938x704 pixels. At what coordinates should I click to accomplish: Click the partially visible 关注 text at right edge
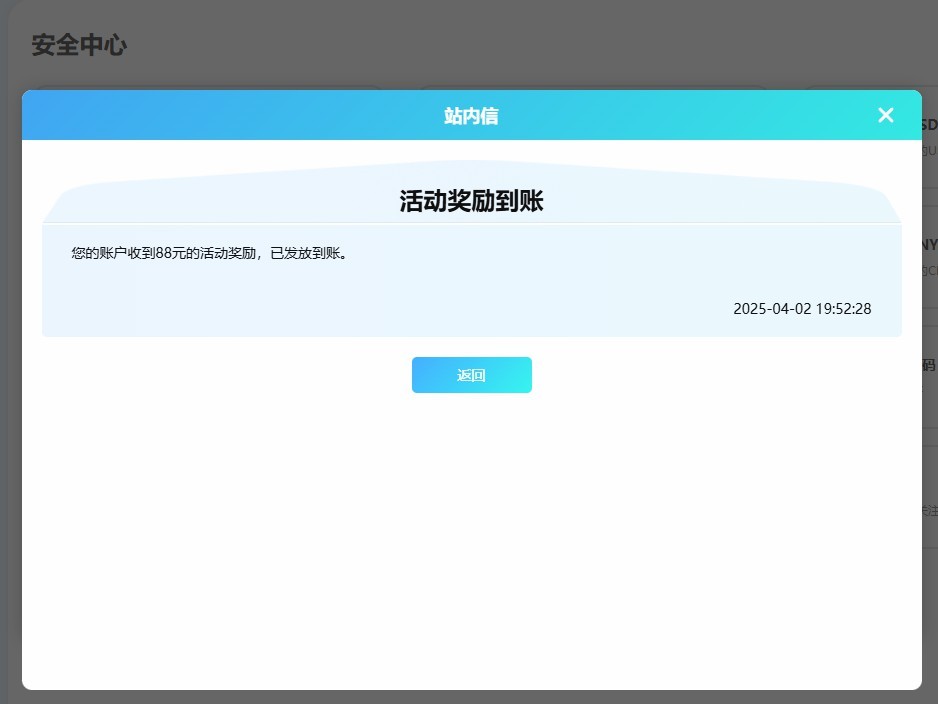(930, 510)
